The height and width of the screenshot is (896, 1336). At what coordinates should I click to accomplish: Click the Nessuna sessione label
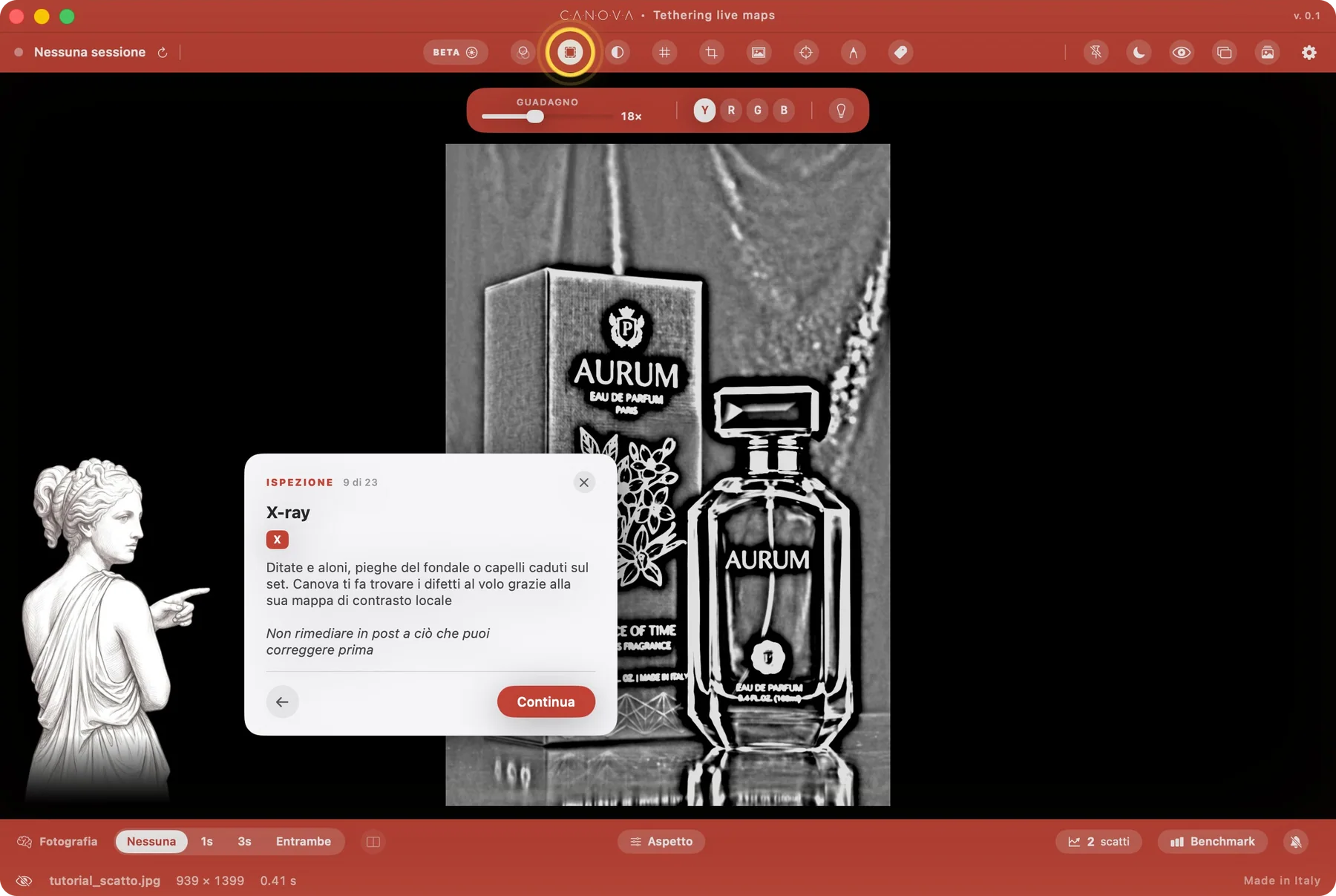pos(90,52)
